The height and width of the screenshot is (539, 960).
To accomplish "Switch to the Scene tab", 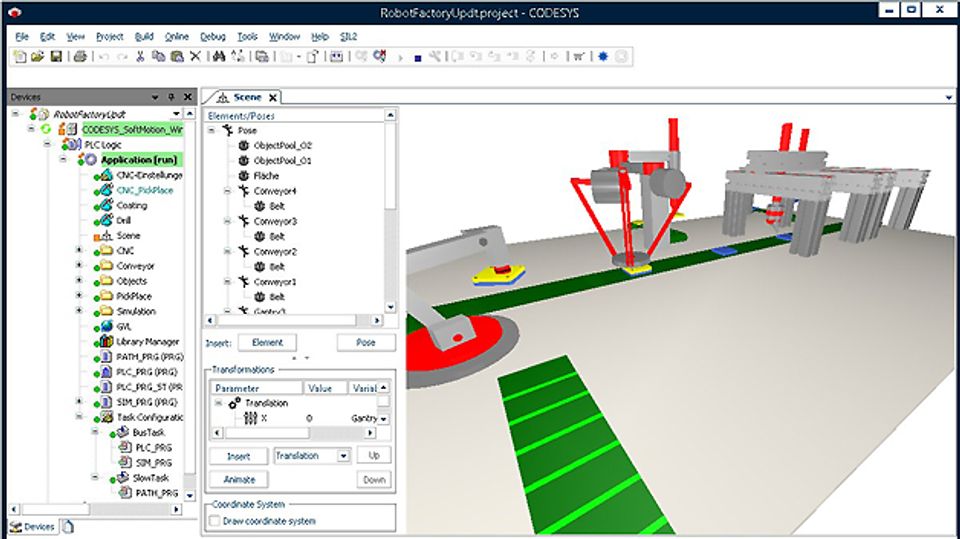I will [x=247, y=97].
